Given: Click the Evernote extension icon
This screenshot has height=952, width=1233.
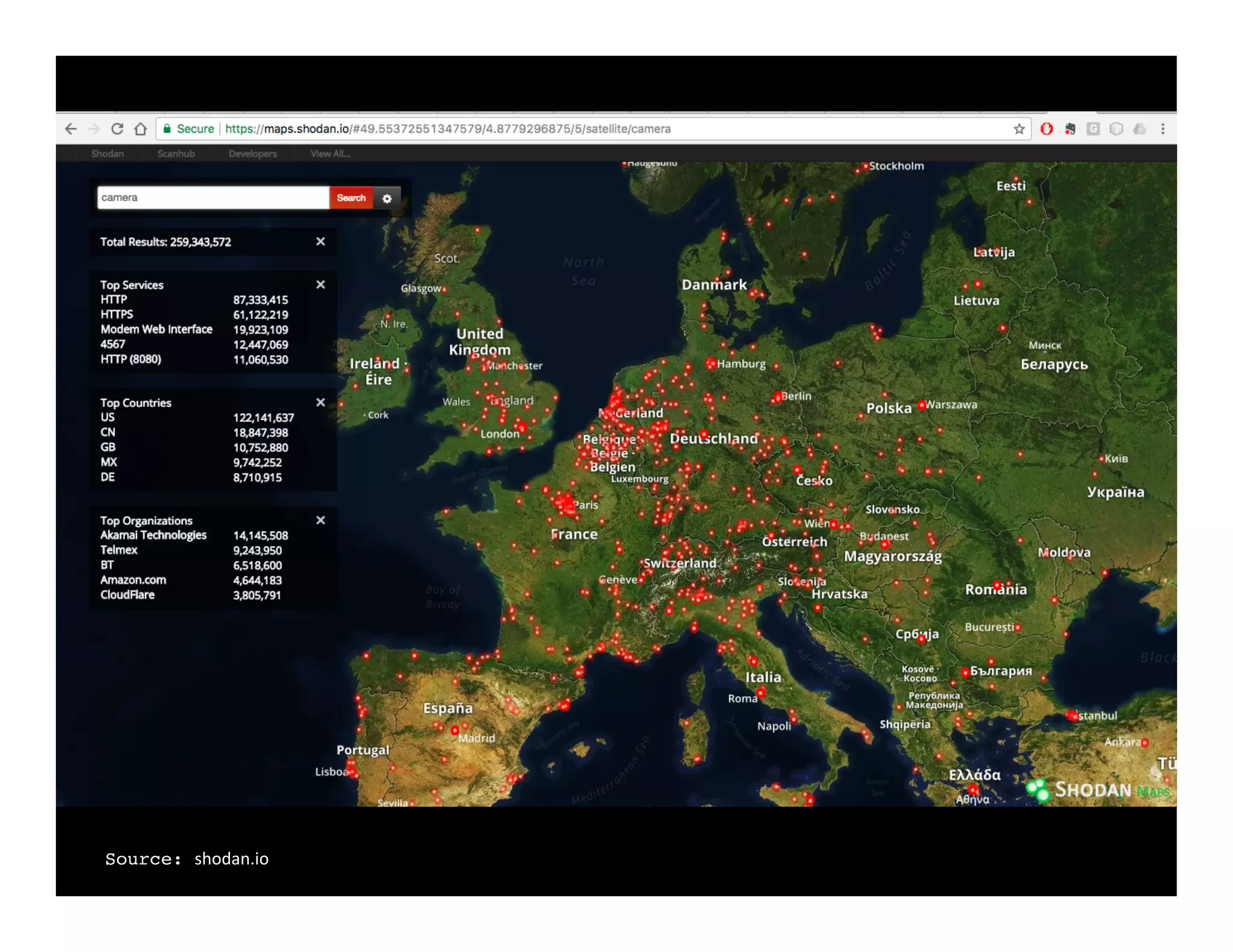Looking at the screenshot, I should point(1070,129).
